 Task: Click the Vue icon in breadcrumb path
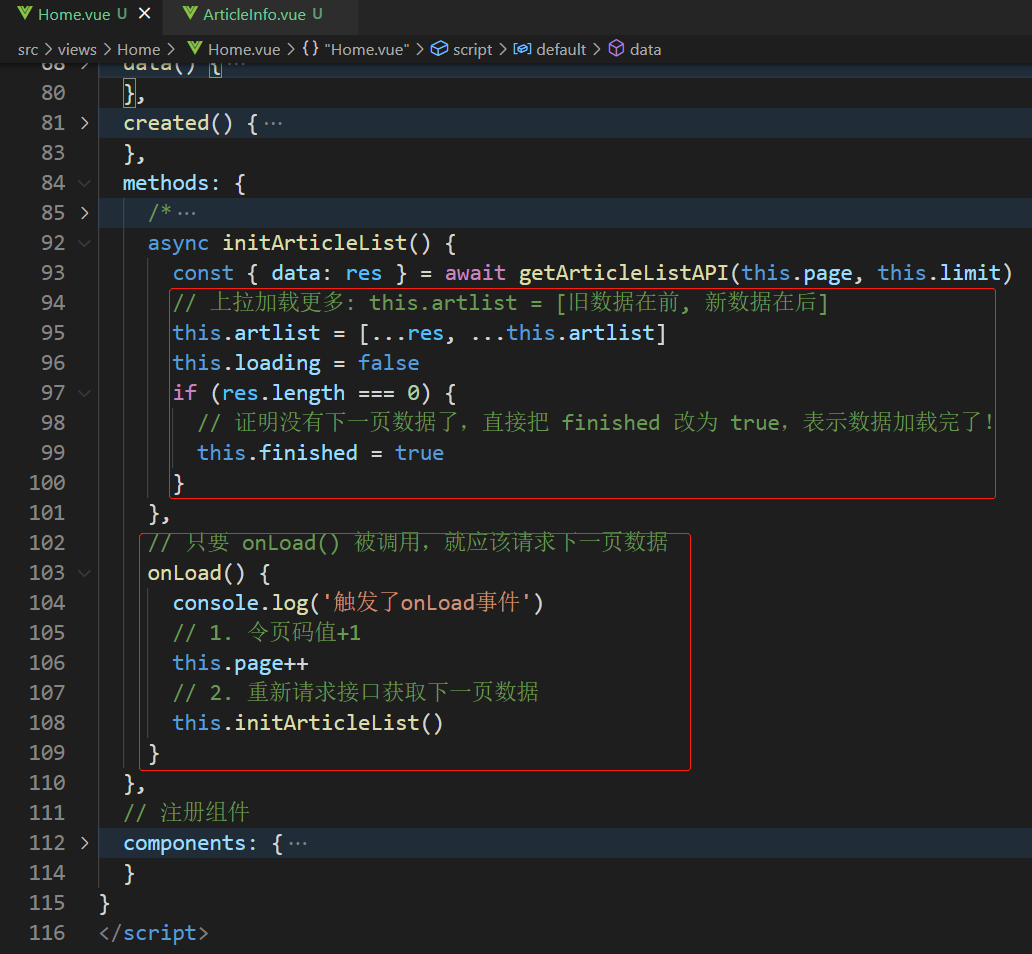195,49
